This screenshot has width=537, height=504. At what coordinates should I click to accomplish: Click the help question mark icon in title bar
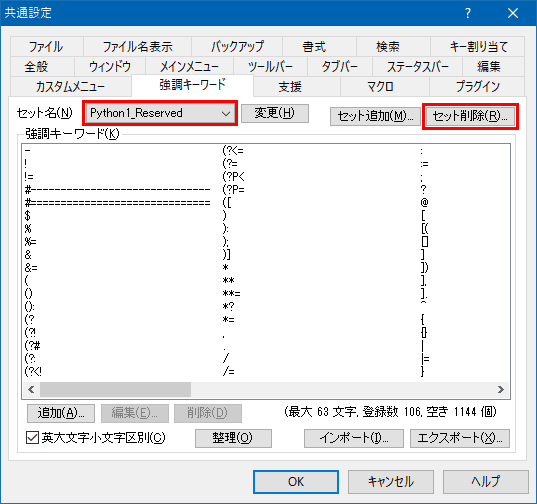coord(468,13)
